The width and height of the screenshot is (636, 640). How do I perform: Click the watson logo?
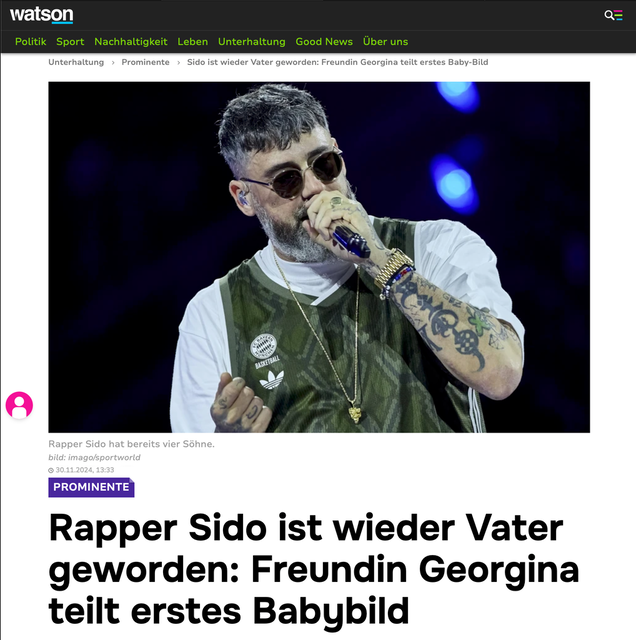41,15
